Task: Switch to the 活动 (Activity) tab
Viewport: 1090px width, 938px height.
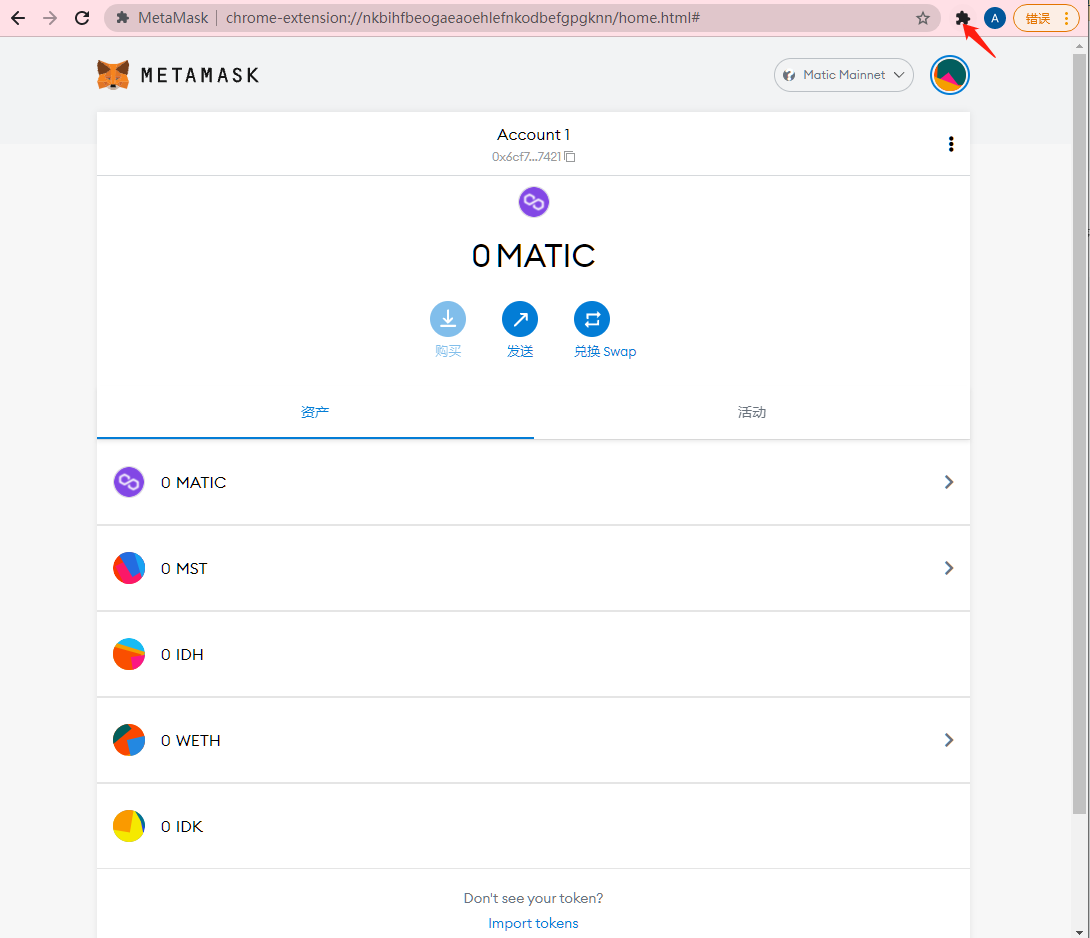Action: coord(751,412)
